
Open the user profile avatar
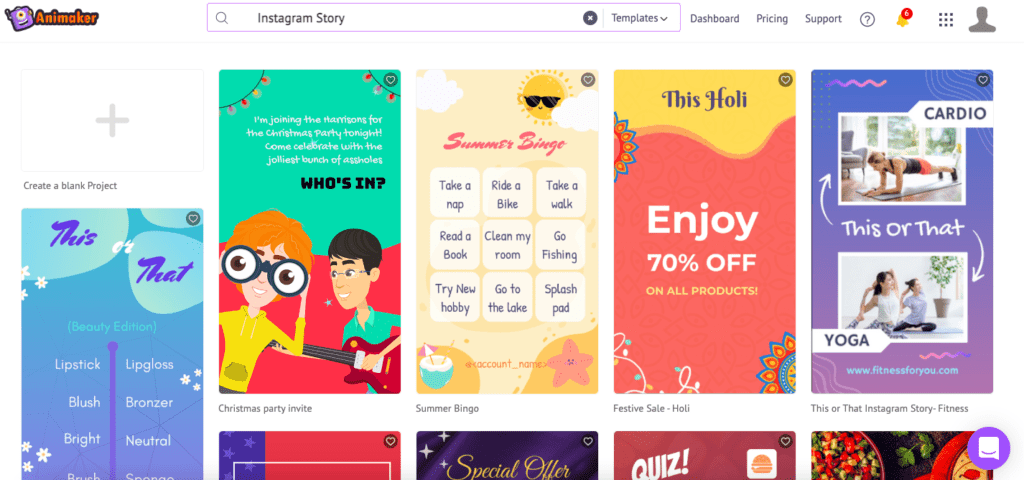982,19
